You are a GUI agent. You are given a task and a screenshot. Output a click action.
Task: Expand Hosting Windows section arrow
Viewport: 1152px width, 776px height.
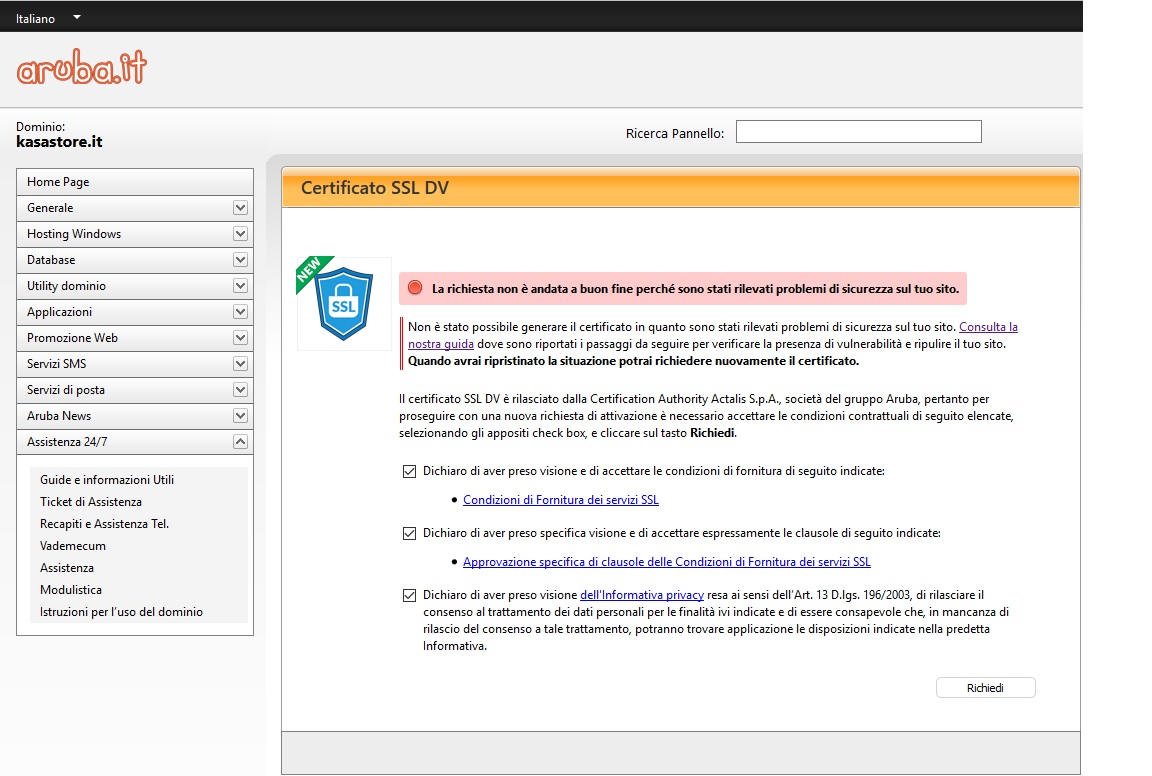(240, 234)
